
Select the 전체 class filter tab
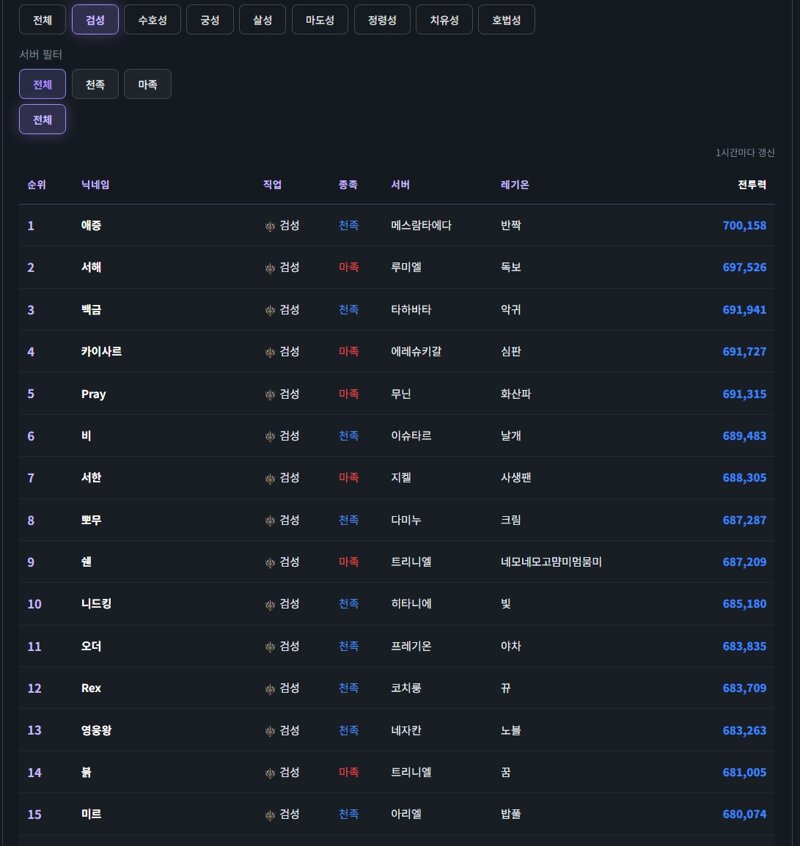[x=43, y=20]
